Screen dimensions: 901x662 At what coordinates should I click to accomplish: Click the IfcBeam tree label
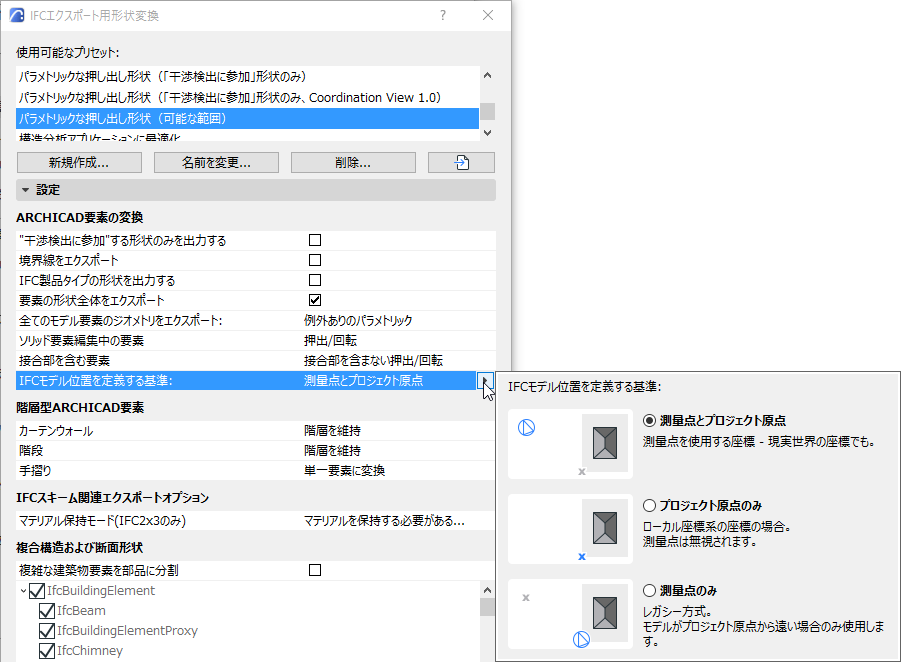[81, 611]
